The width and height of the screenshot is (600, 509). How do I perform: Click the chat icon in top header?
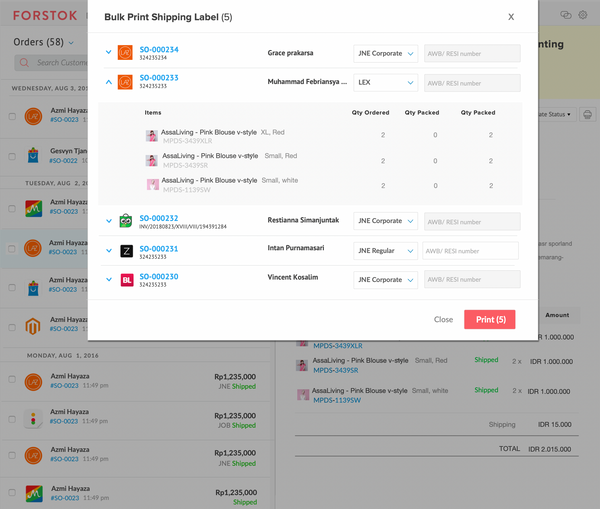click(565, 15)
